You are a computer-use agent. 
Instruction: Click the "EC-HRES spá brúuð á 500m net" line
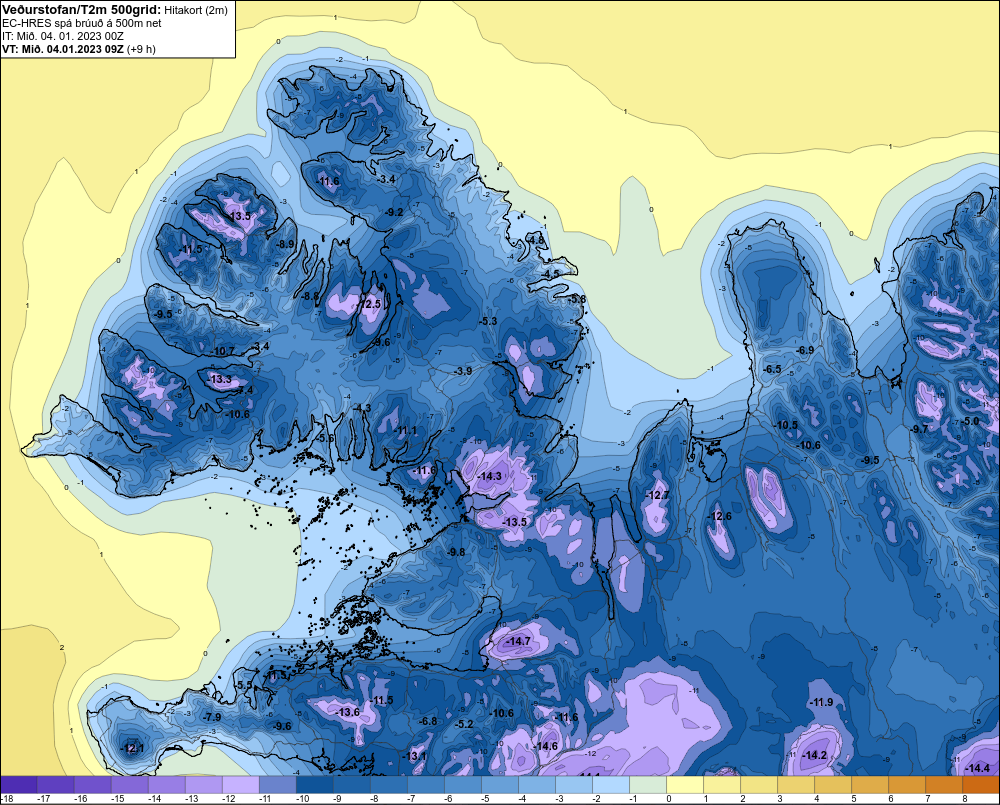tap(82, 23)
